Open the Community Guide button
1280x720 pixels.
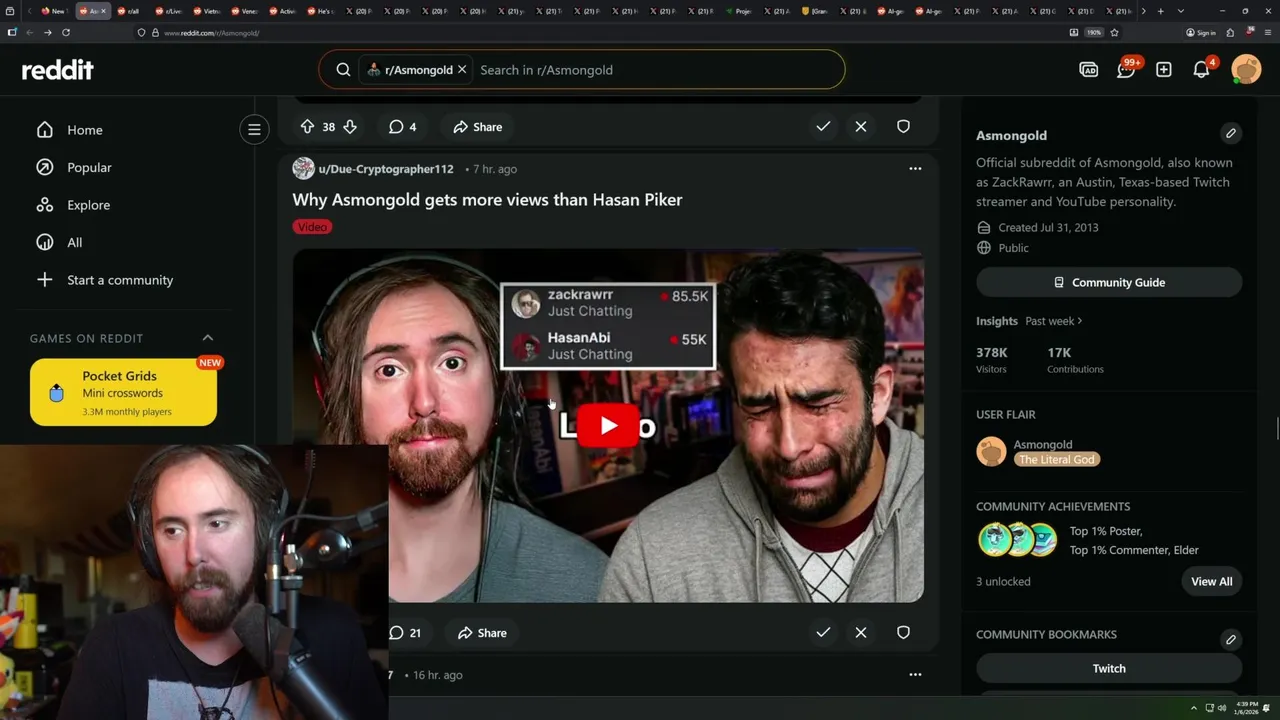coord(1109,282)
